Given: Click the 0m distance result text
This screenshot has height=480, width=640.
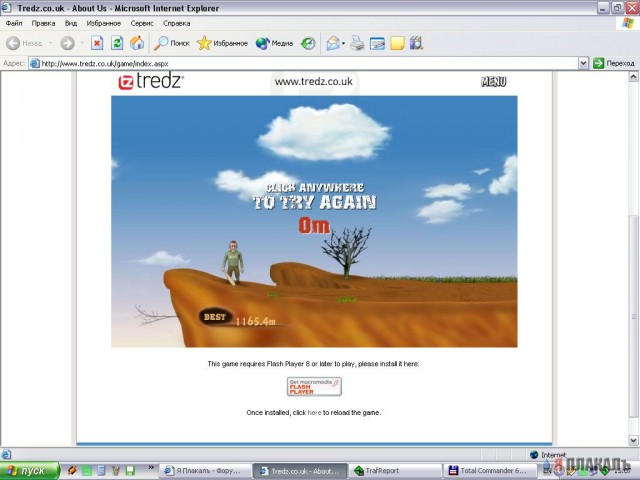Looking at the screenshot, I should (x=314, y=225).
